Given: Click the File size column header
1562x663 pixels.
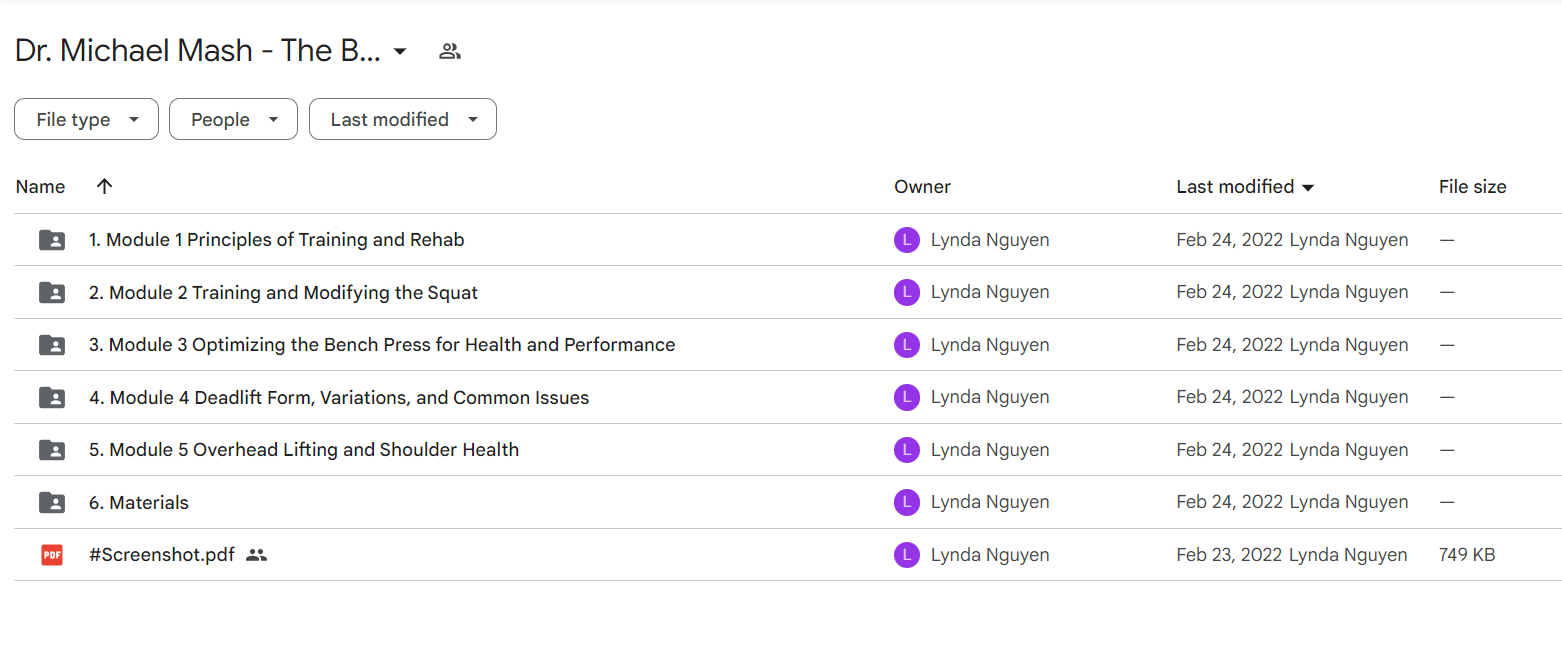Looking at the screenshot, I should 1472,187.
